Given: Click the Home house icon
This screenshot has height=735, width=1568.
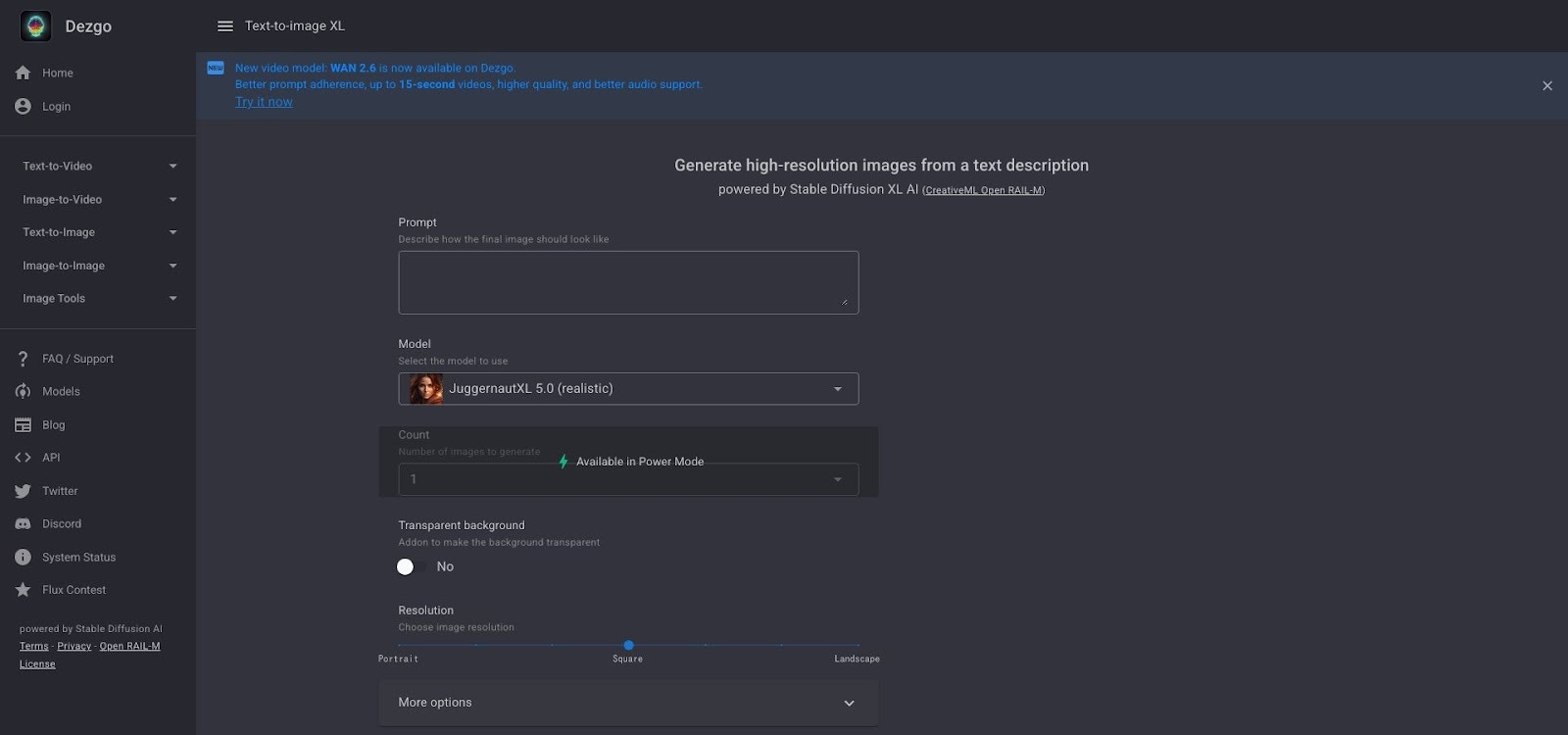Looking at the screenshot, I should [23, 73].
